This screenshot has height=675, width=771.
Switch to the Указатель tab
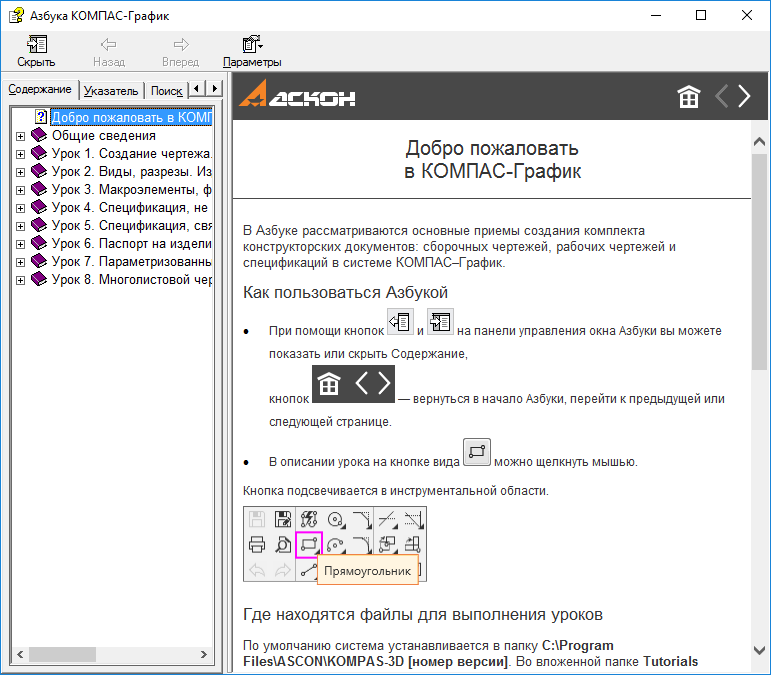click(111, 90)
